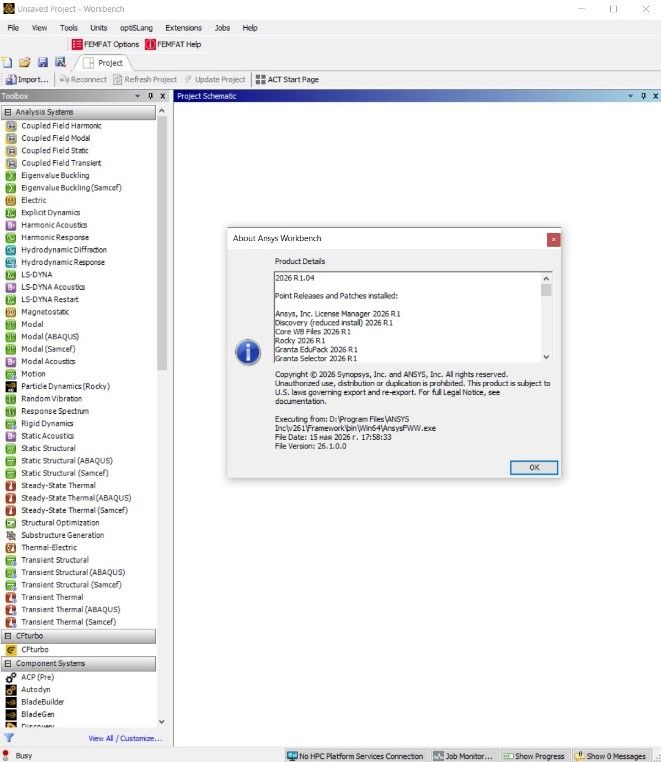Click the Save As icon
The image size is (661, 762).
(60, 63)
